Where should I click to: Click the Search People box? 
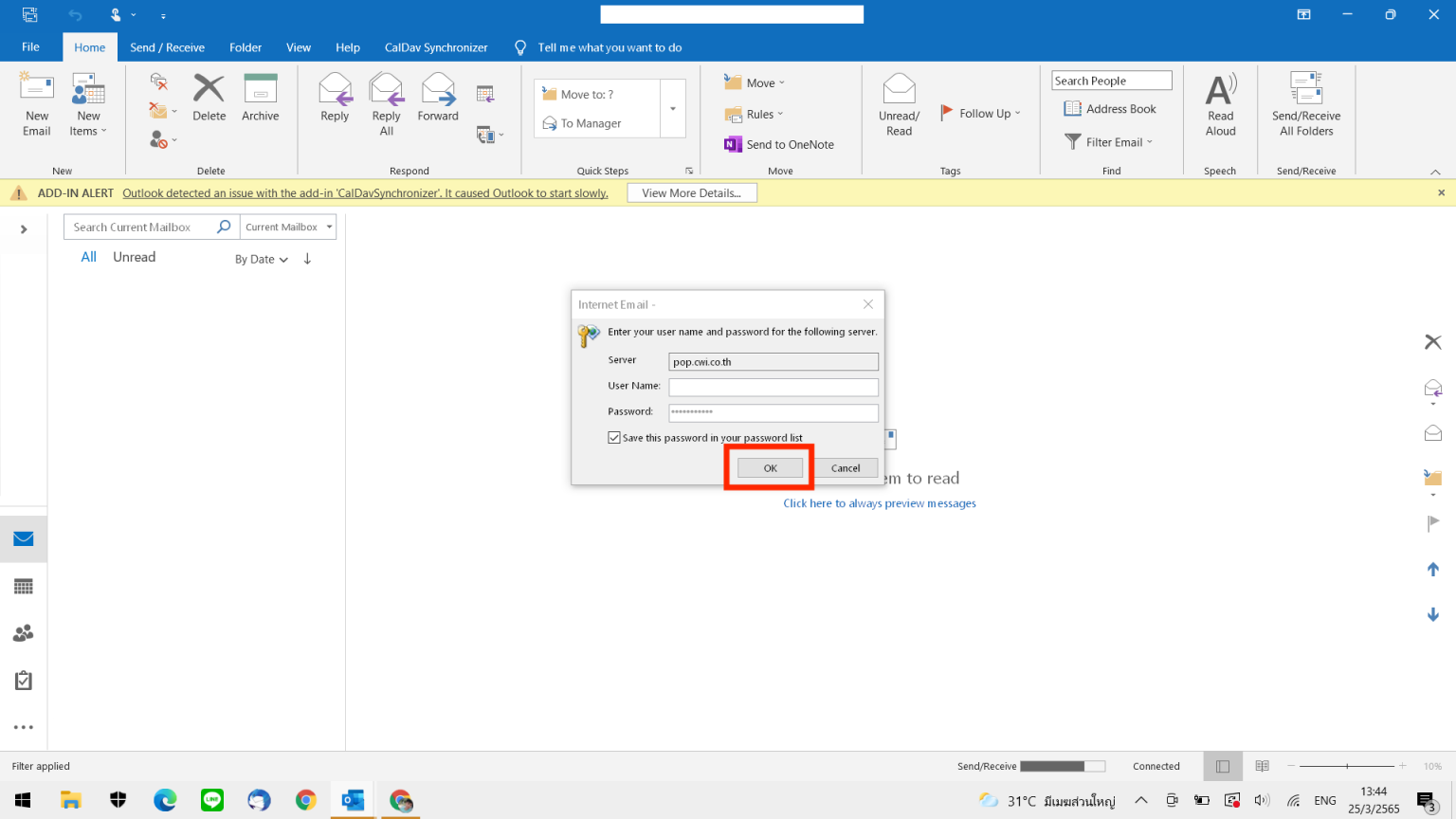pos(1112,82)
